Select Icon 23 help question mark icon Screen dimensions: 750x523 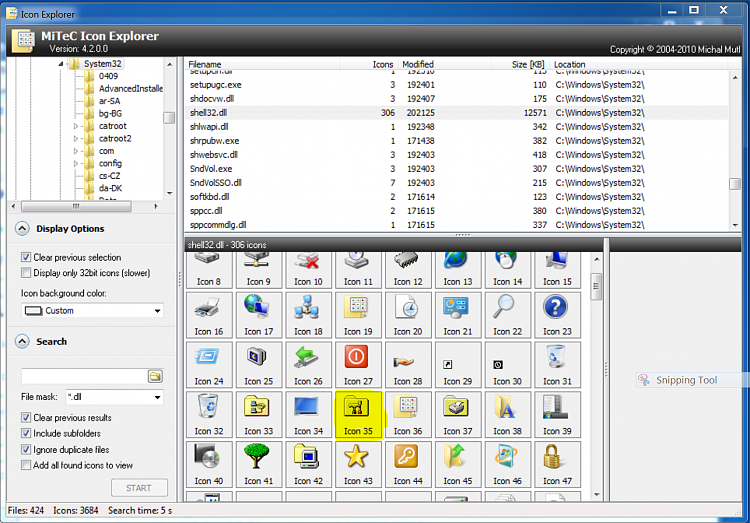tap(557, 315)
